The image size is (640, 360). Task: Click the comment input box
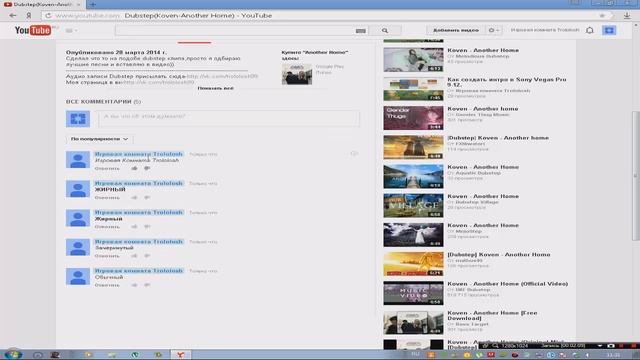[229, 118]
